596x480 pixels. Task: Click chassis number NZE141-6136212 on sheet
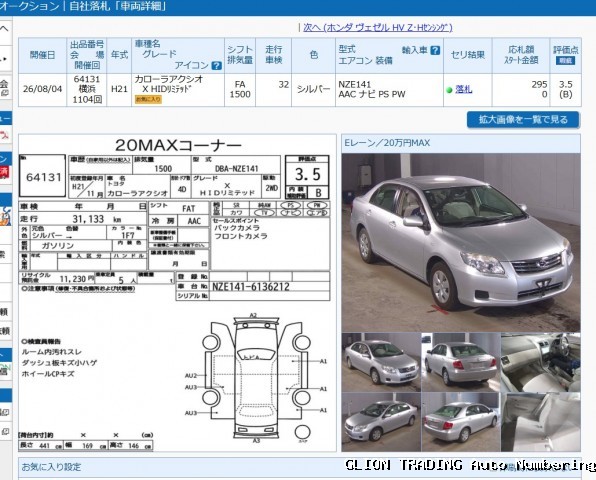[251, 287]
